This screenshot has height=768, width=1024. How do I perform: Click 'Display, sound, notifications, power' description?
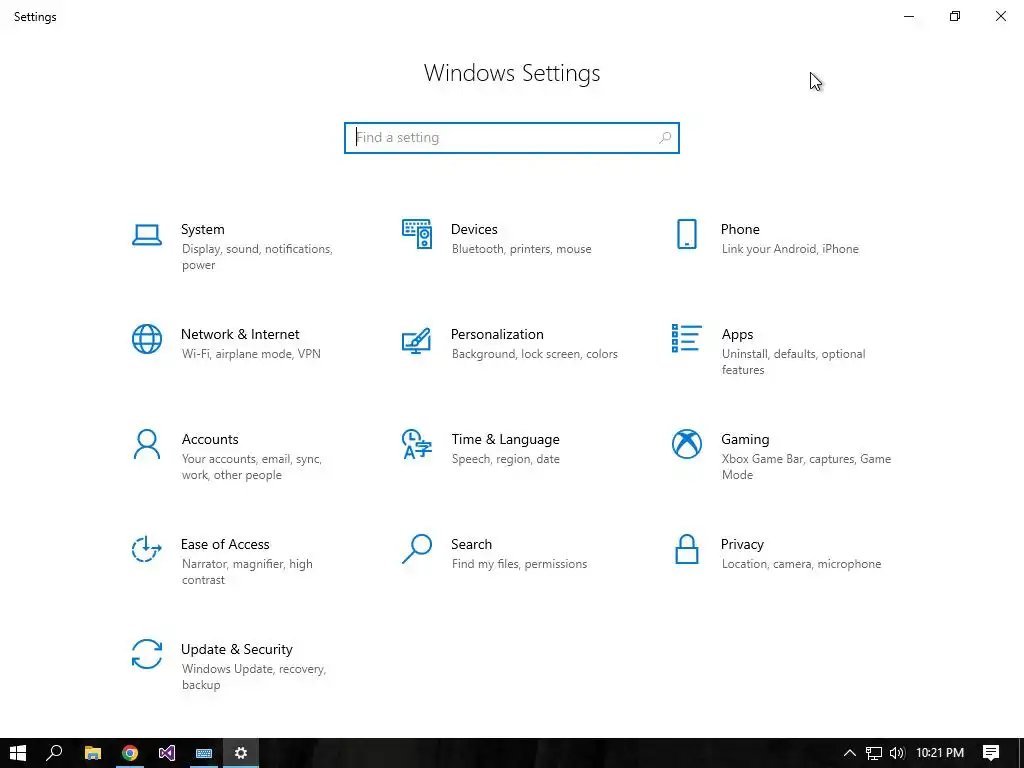257,257
